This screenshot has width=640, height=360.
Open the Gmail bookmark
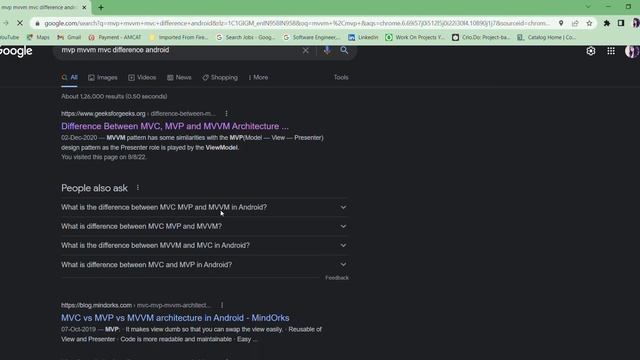pyautogui.click(x=69, y=37)
